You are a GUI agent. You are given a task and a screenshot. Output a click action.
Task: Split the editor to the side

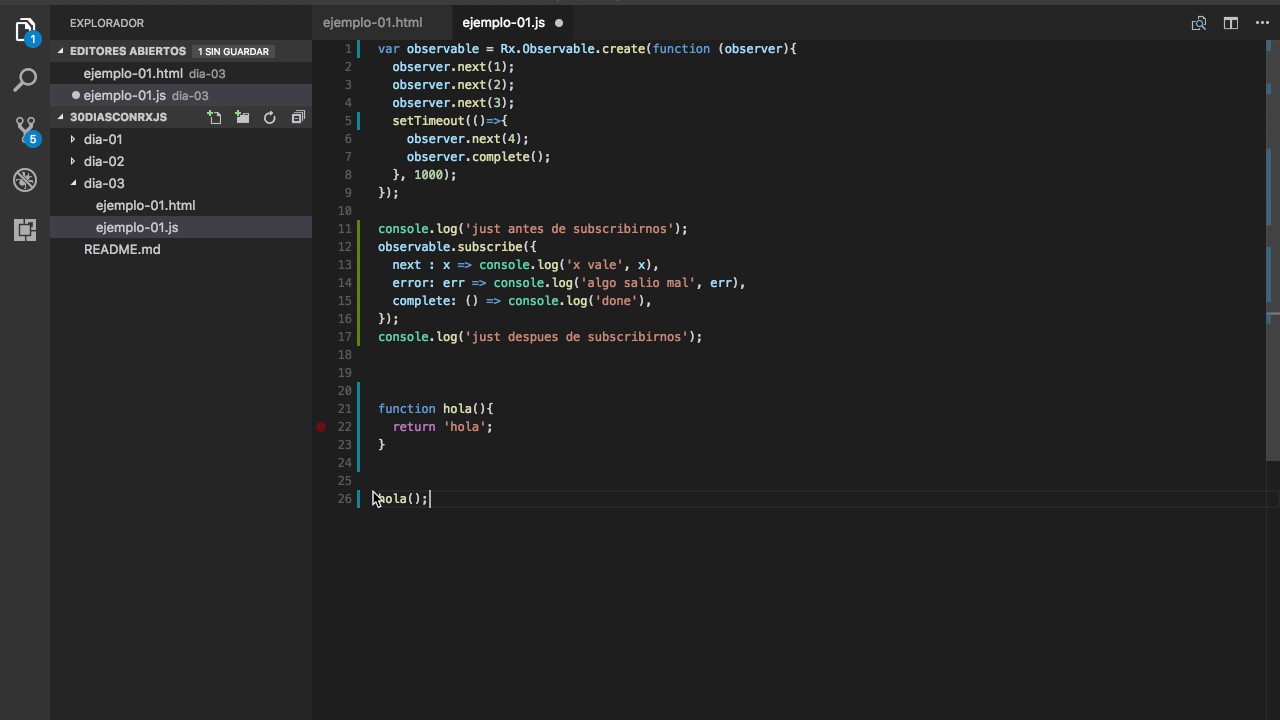click(x=1231, y=23)
